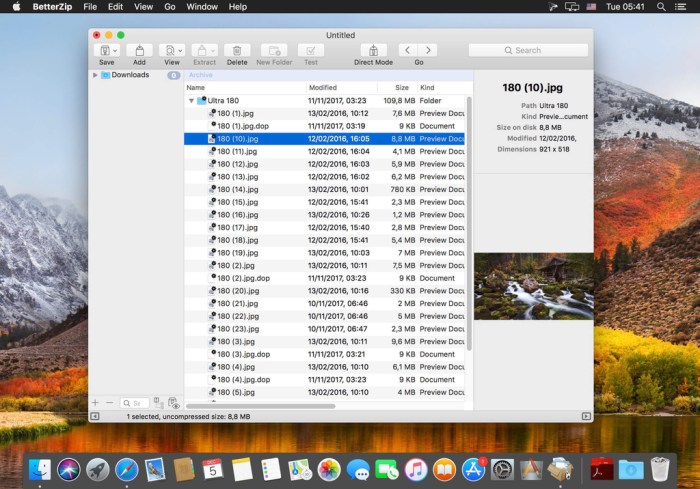
Task: Click the Direct Mode toolbar icon
Action: tap(373, 50)
